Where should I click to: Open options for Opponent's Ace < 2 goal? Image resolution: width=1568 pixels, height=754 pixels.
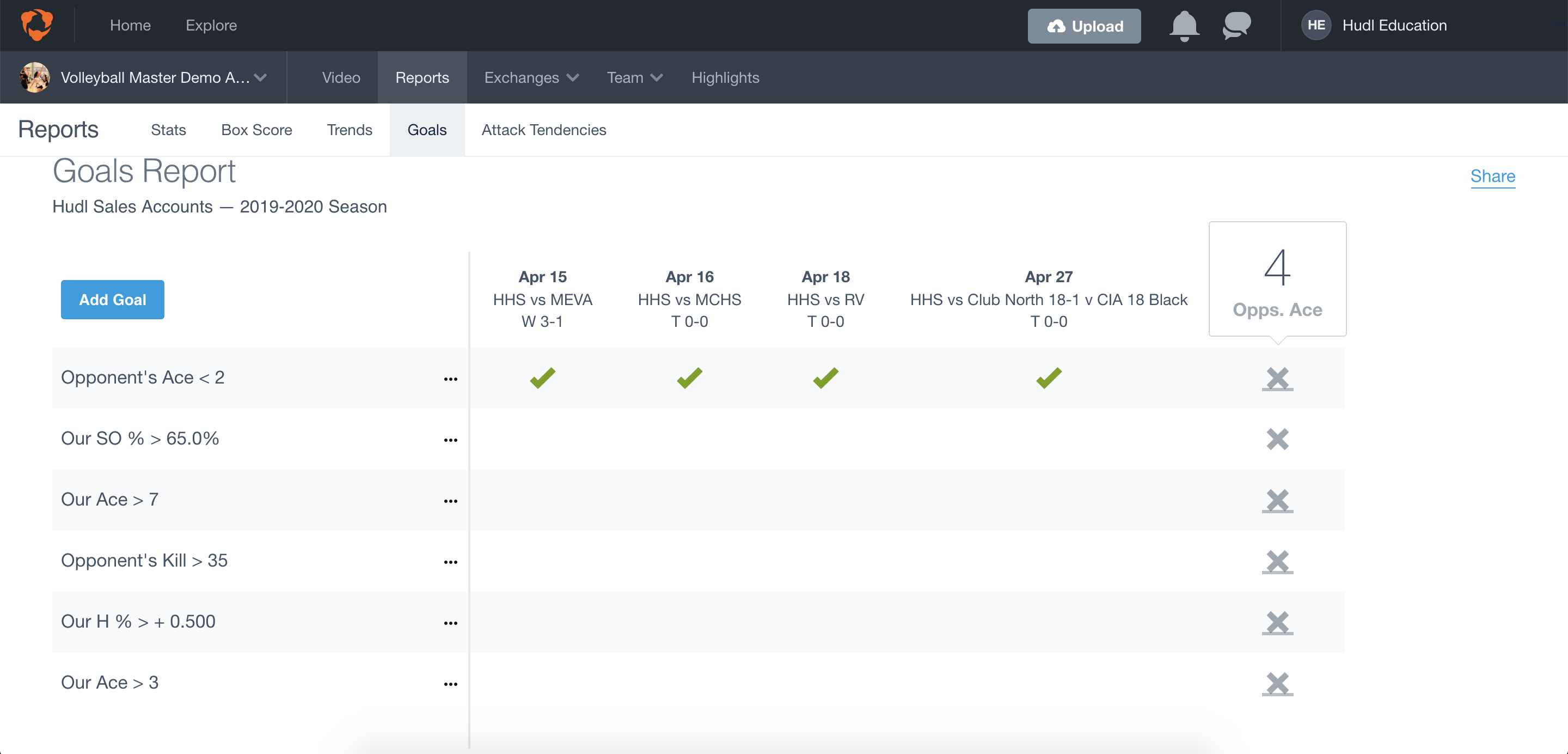click(x=450, y=379)
